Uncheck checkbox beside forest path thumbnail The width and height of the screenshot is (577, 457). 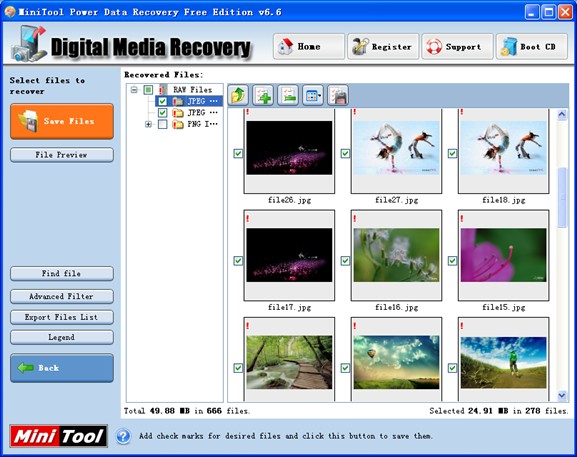tap(238, 368)
